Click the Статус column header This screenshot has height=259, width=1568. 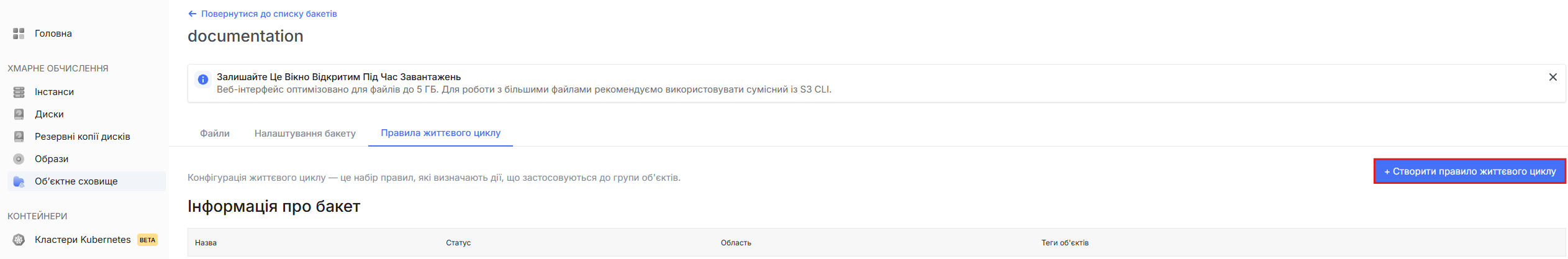pos(458,243)
